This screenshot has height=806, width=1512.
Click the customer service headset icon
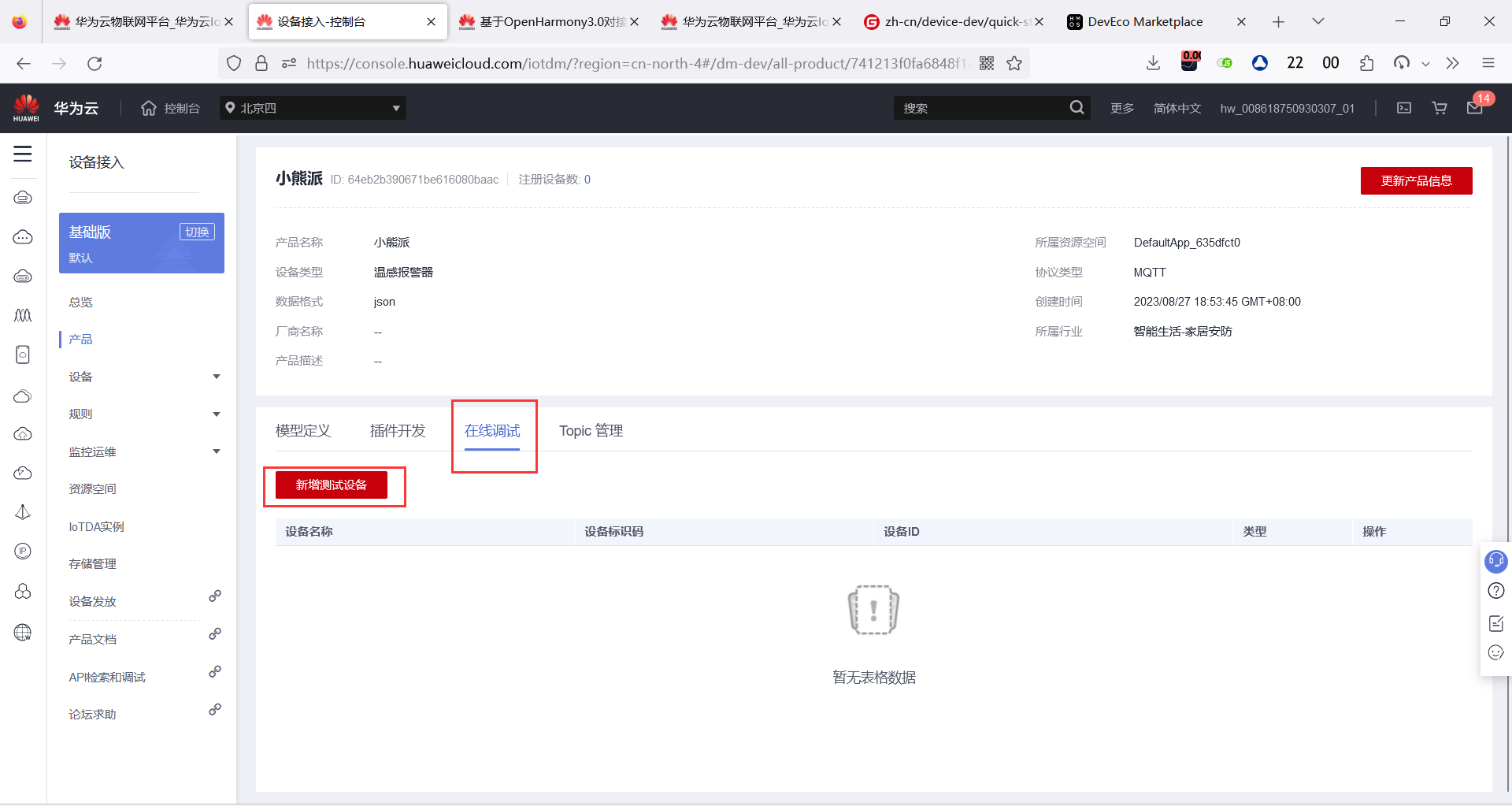pyautogui.click(x=1495, y=561)
